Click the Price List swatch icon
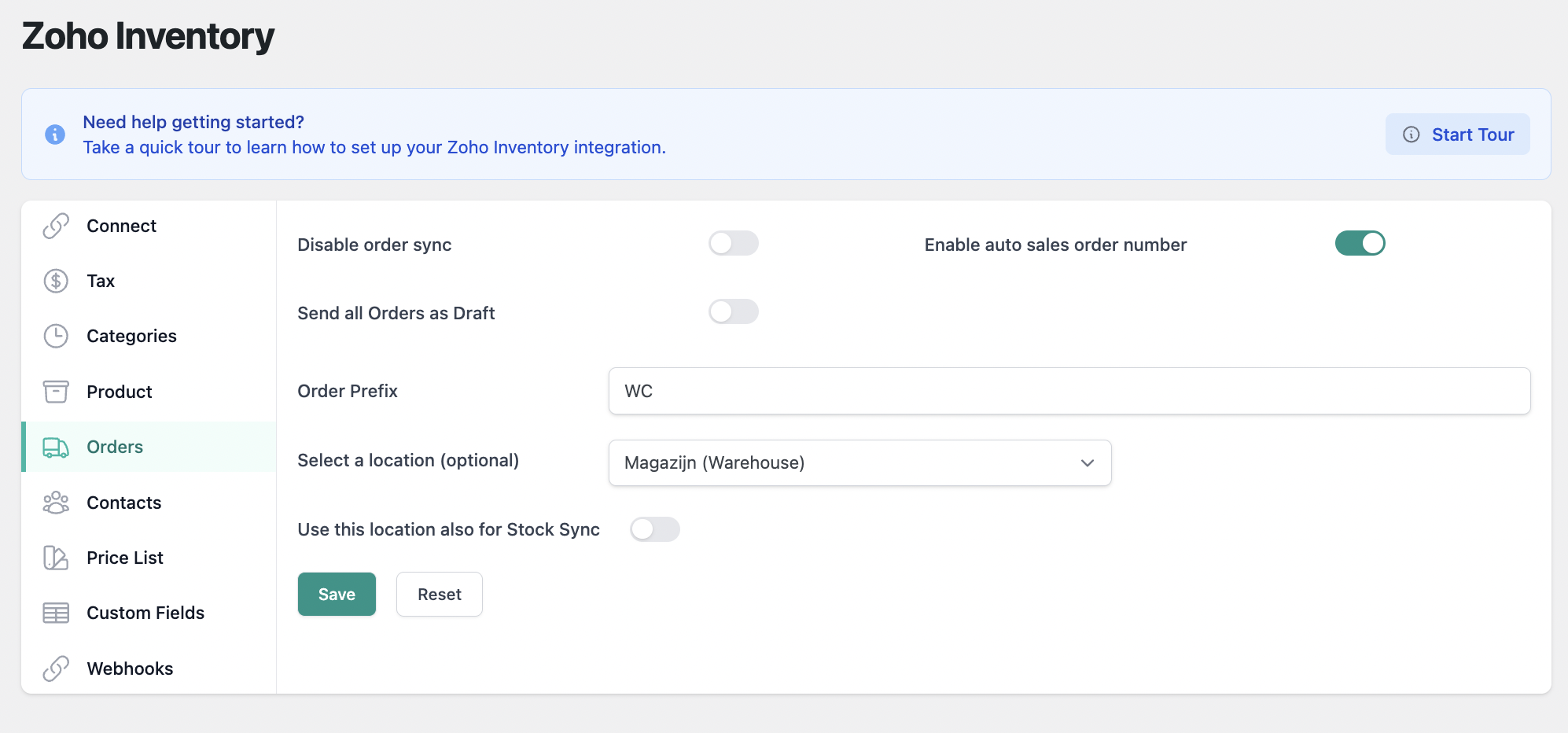The image size is (1568, 733). coord(56,558)
